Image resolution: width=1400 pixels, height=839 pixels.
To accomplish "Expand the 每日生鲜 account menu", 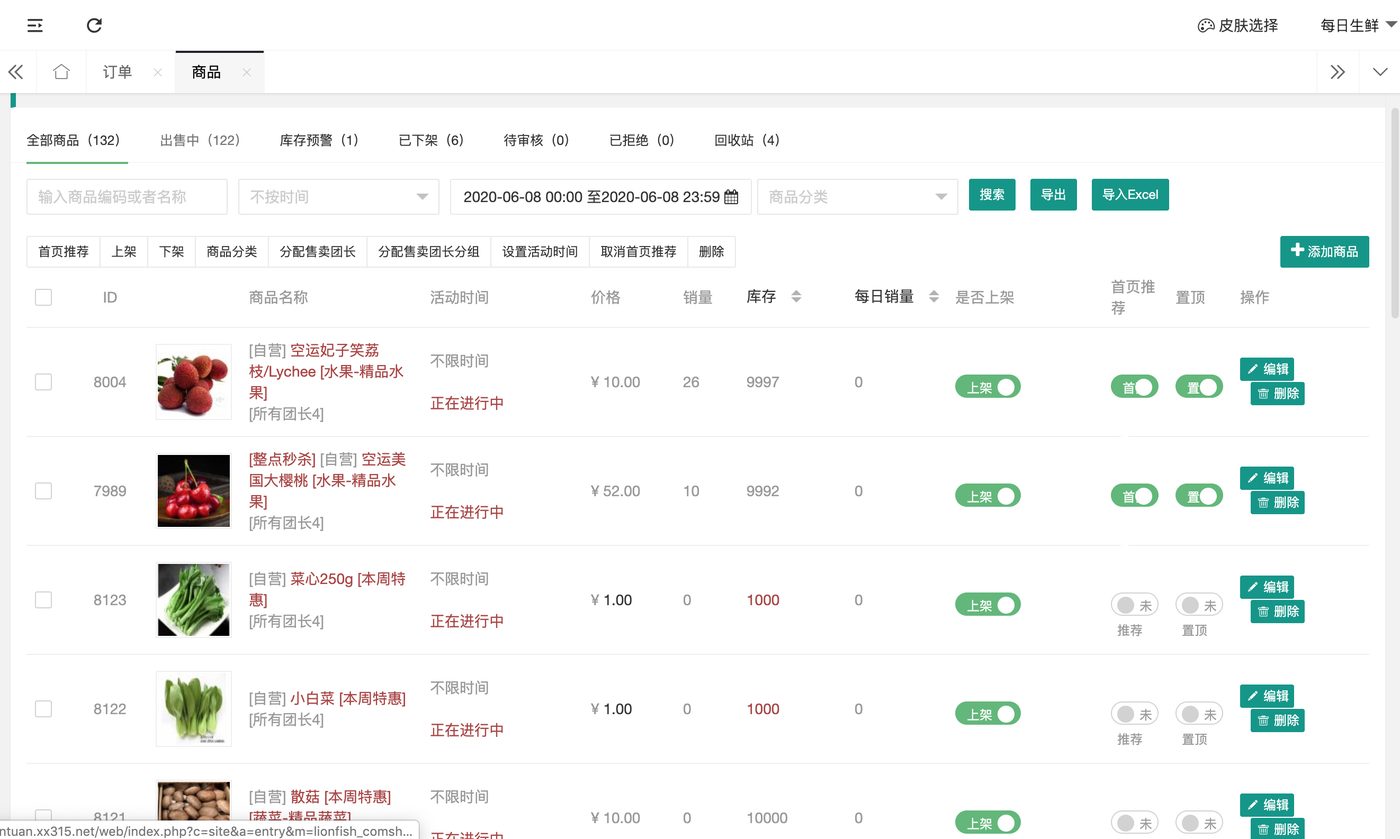I will tap(1358, 26).
